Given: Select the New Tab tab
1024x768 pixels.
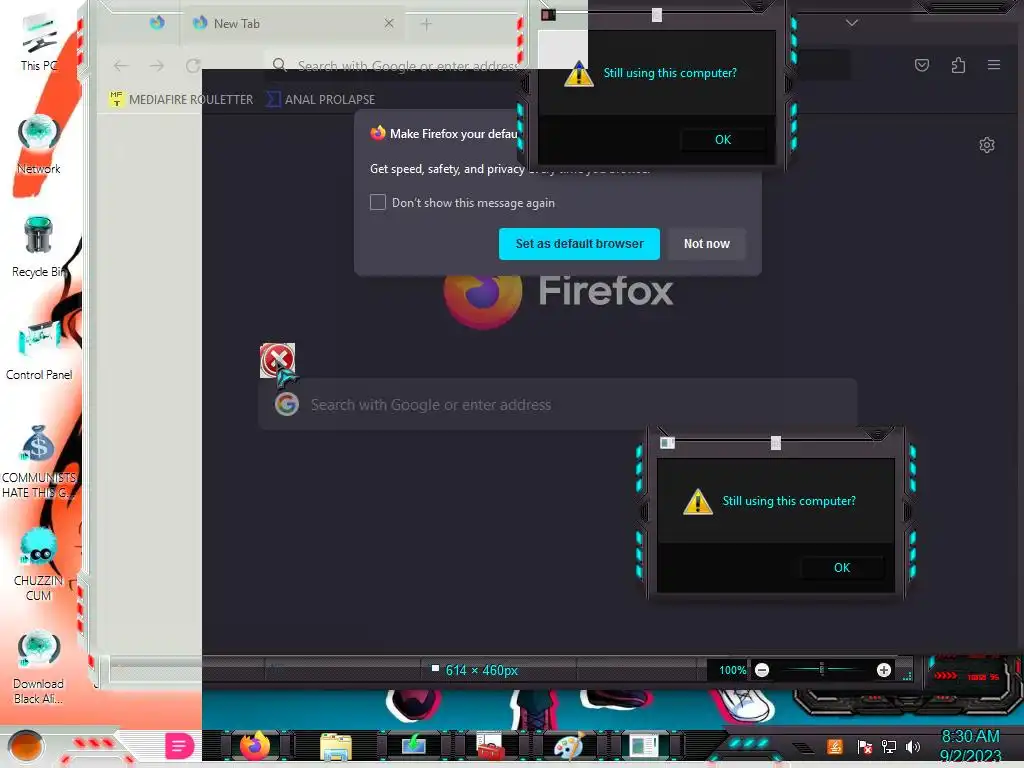Looking at the screenshot, I should (294, 24).
